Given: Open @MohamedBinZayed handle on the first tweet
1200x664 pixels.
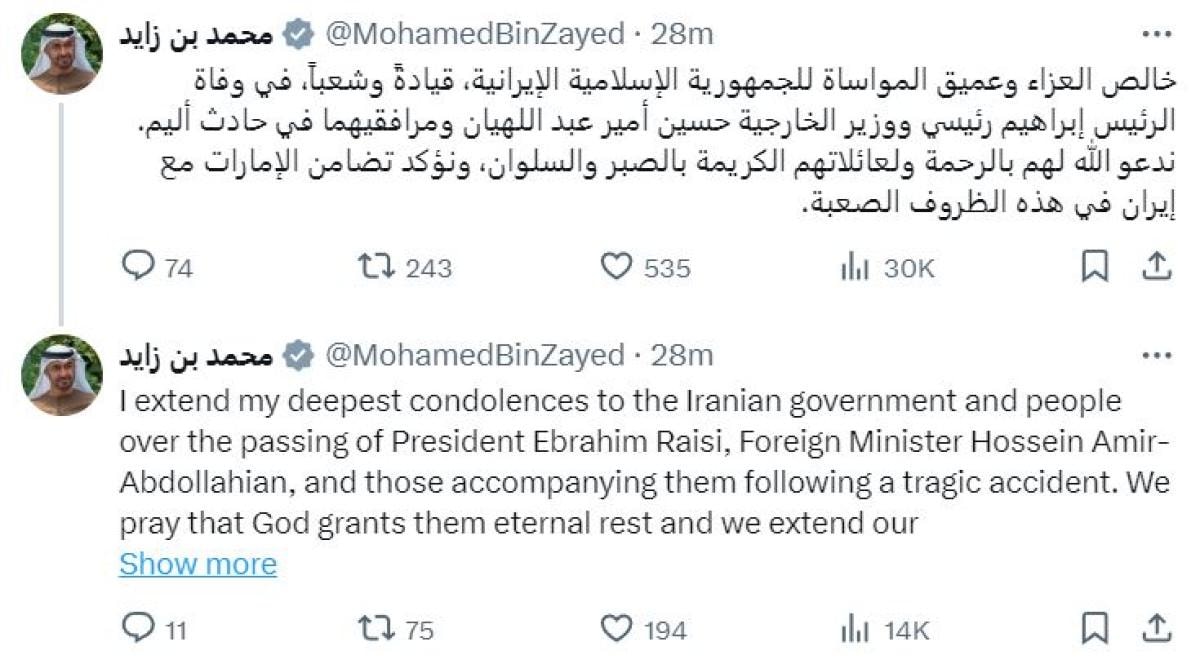Looking at the screenshot, I should (x=475, y=34).
